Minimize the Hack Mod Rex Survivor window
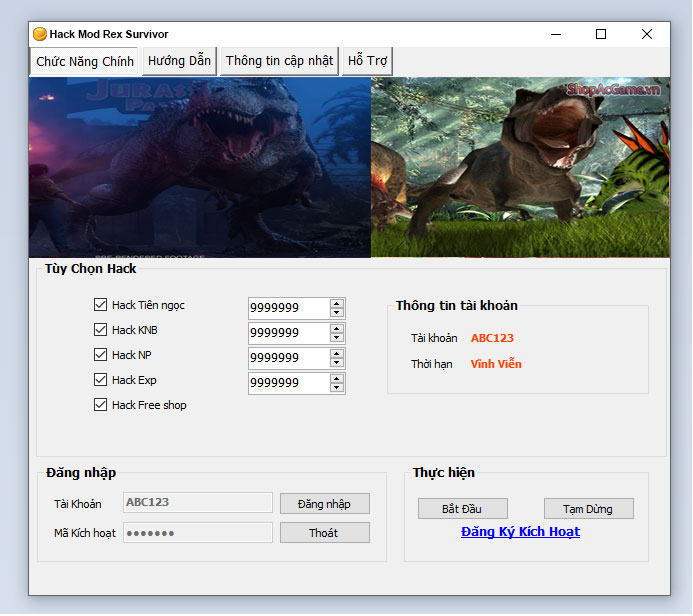693x616 pixels. (556, 34)
